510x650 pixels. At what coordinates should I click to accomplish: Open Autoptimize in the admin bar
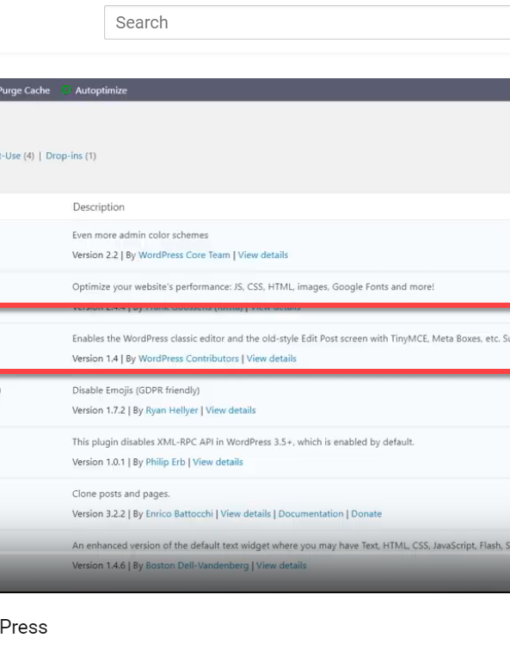(x=101, y=90)
